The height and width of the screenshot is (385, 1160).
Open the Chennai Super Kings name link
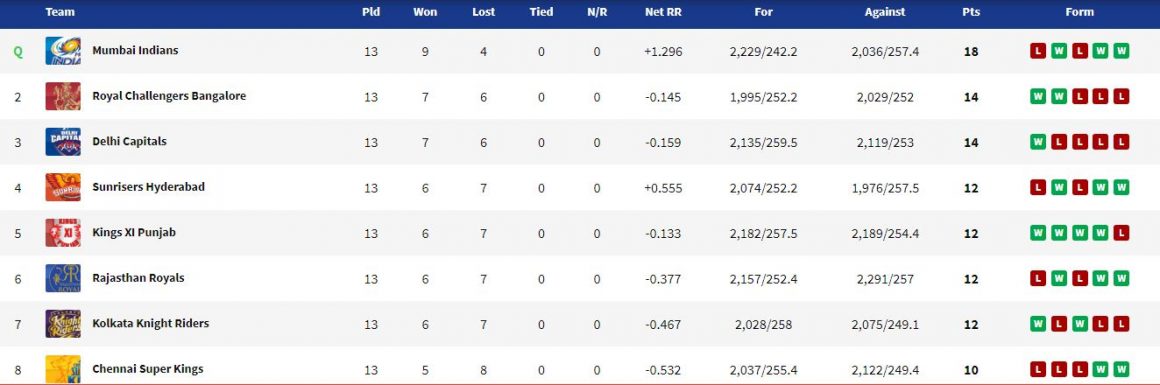[x=147, y=369]
